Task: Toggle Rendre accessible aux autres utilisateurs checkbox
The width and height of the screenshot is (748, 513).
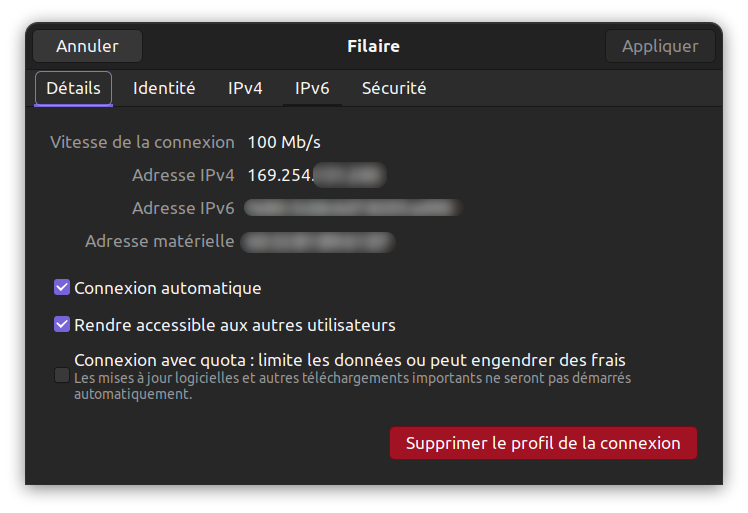Action: (x=62, y=324)
